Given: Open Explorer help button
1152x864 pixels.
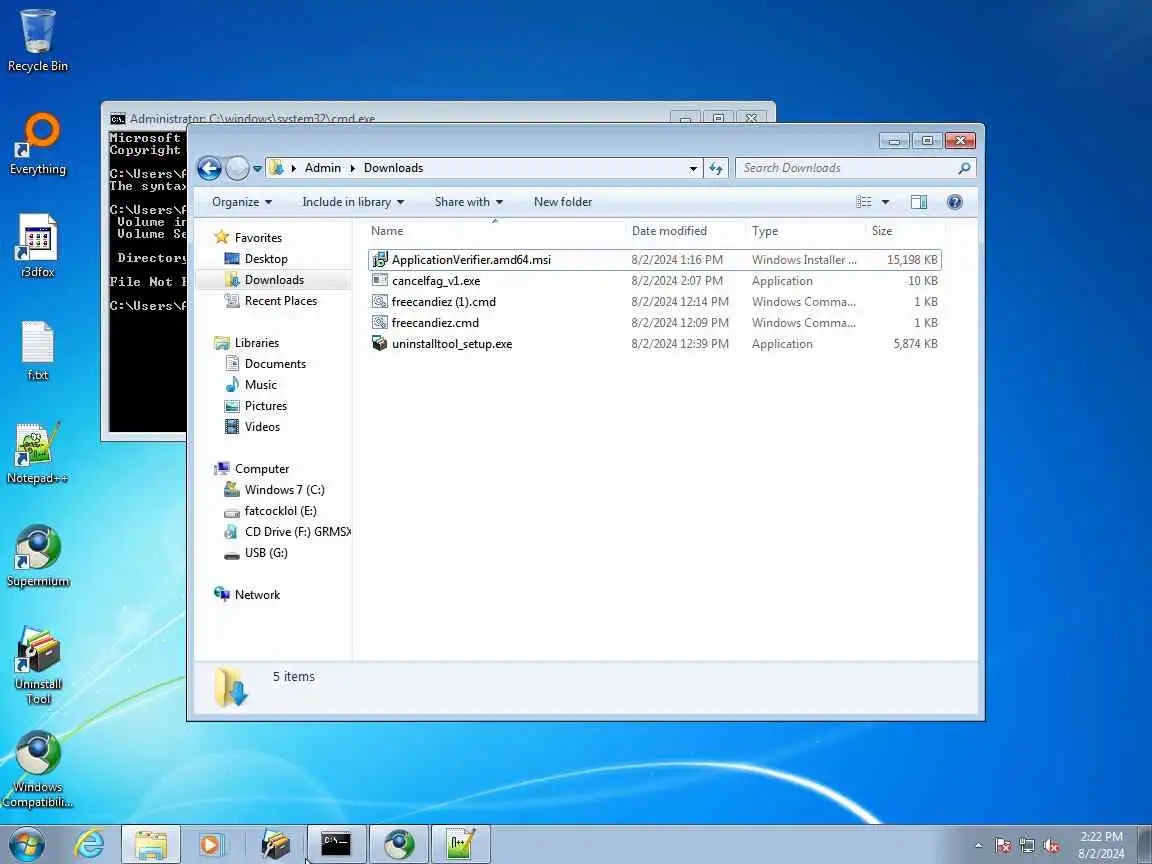Looking at the screenshot, I should (954, 202).
